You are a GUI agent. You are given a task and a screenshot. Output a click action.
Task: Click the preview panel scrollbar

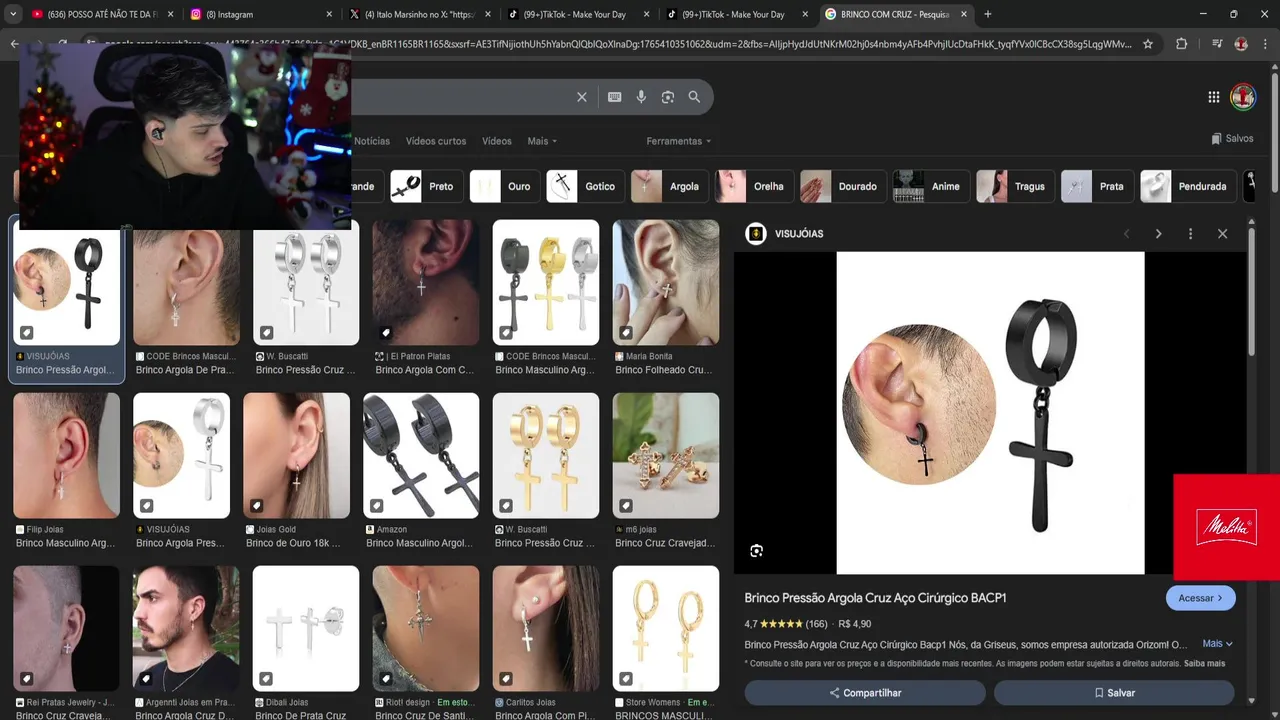pyautogui.click(x=1251, y=290)
